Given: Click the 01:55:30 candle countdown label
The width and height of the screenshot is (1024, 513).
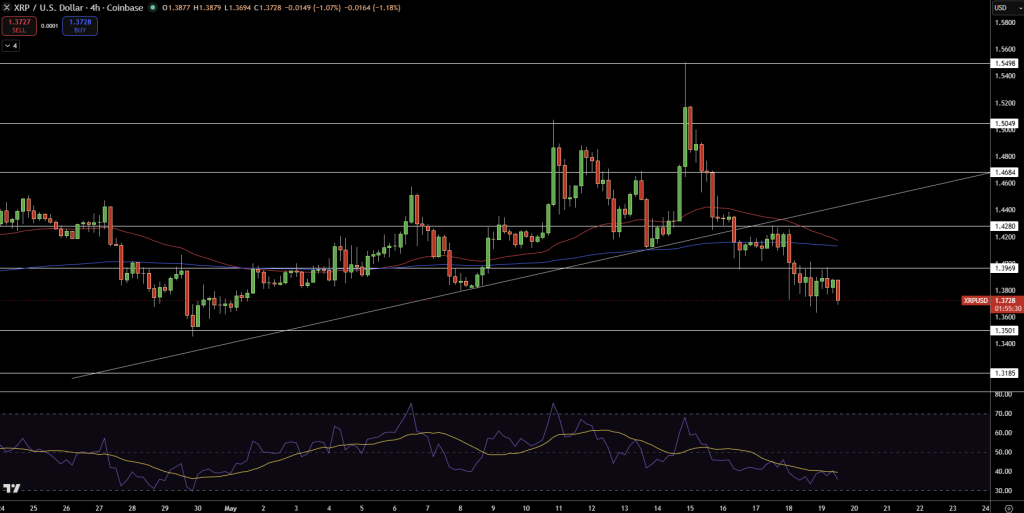Looking at the screenshot, I should [x=1008, y=308].
